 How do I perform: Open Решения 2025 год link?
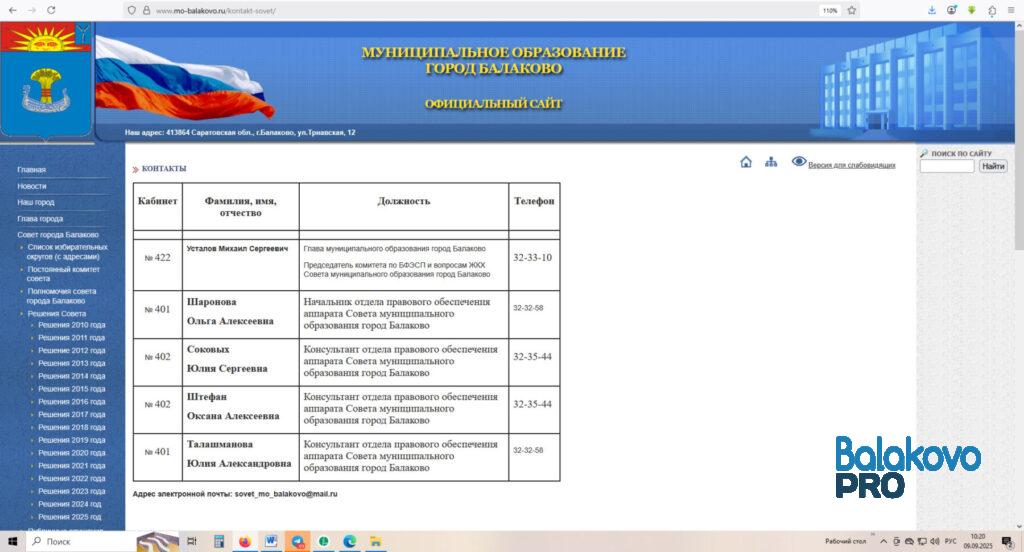click(x=69, y=517)
